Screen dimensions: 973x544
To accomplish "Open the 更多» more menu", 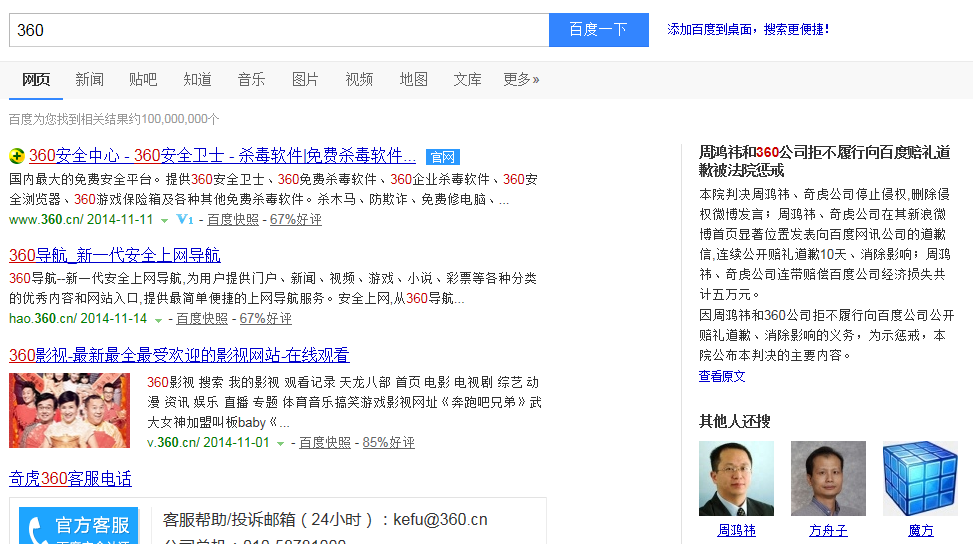I will point(521,79).
